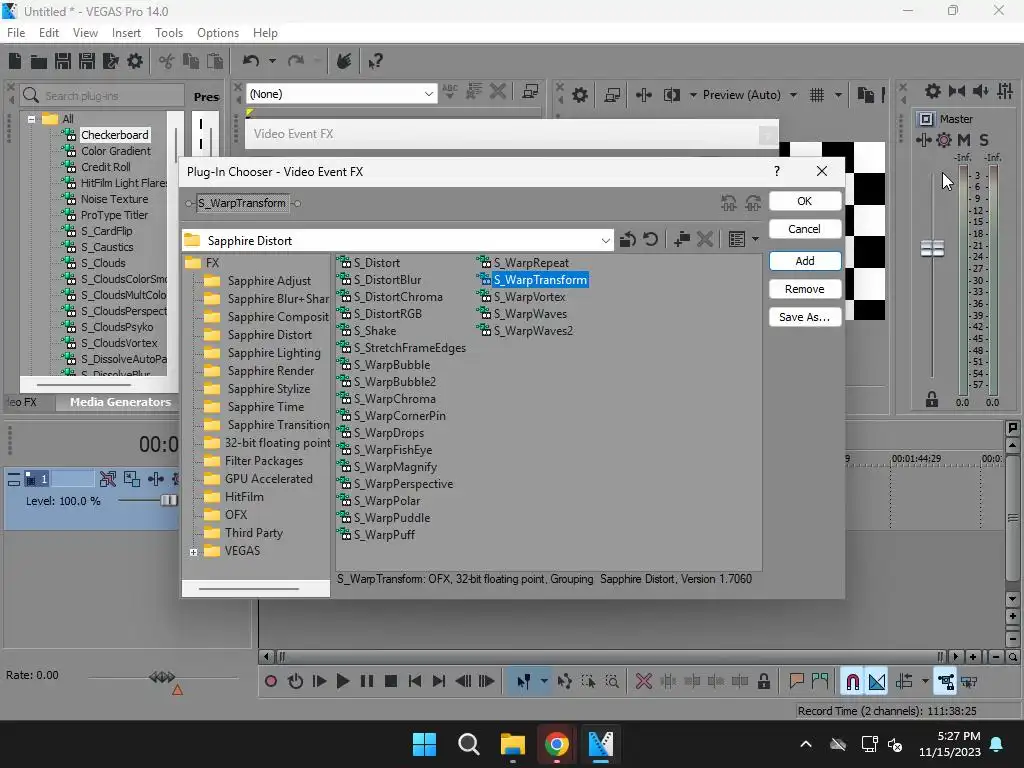Open a project via the folder toolbar icon
The image size is (1024, 768).
(x=39, y=61)
